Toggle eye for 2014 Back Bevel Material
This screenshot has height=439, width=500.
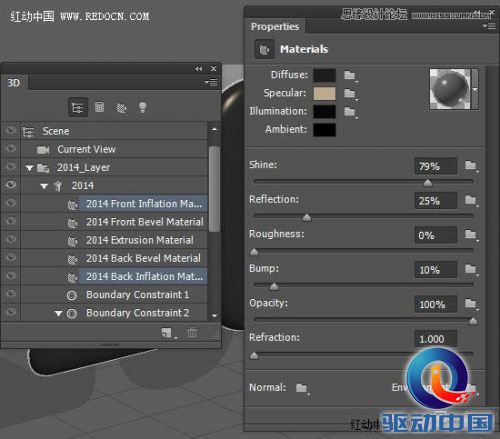(11, 257)
